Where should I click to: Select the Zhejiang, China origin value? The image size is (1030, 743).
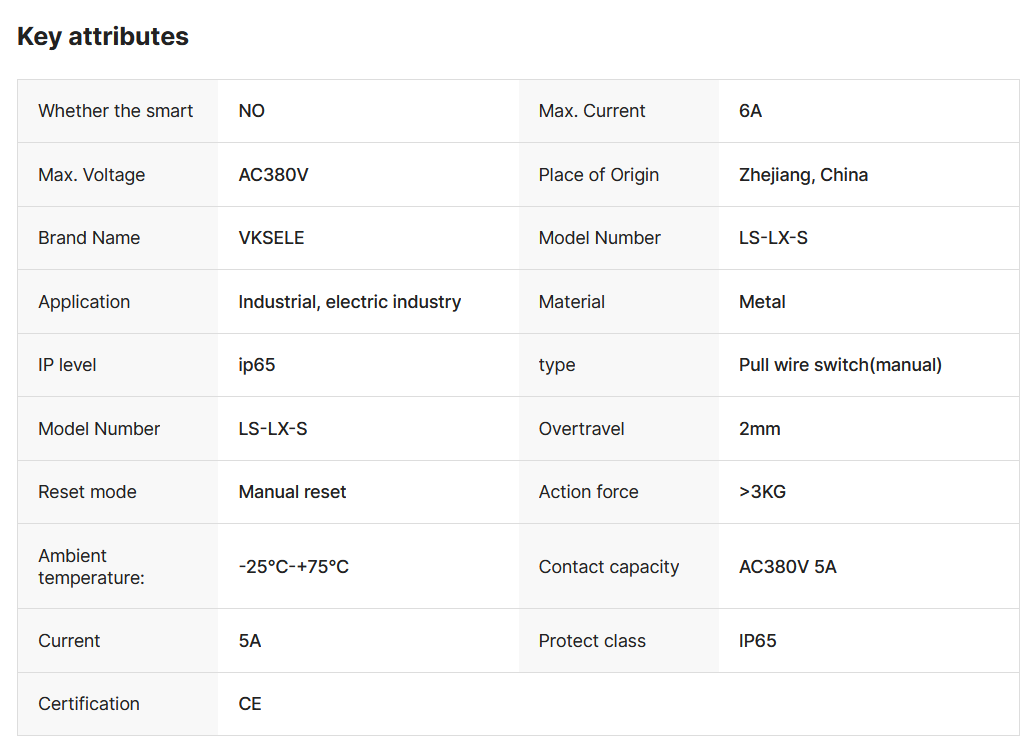[x=803, y=175]
